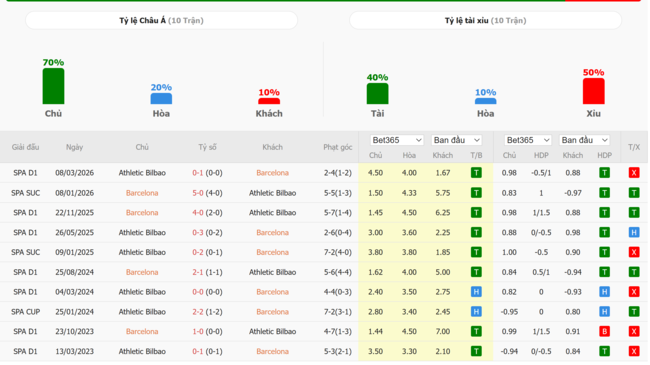This screenshot has height=365, width=650.
Task: Open the Ban đầu dropdown near T/X column
Action: tap(585, 140)
